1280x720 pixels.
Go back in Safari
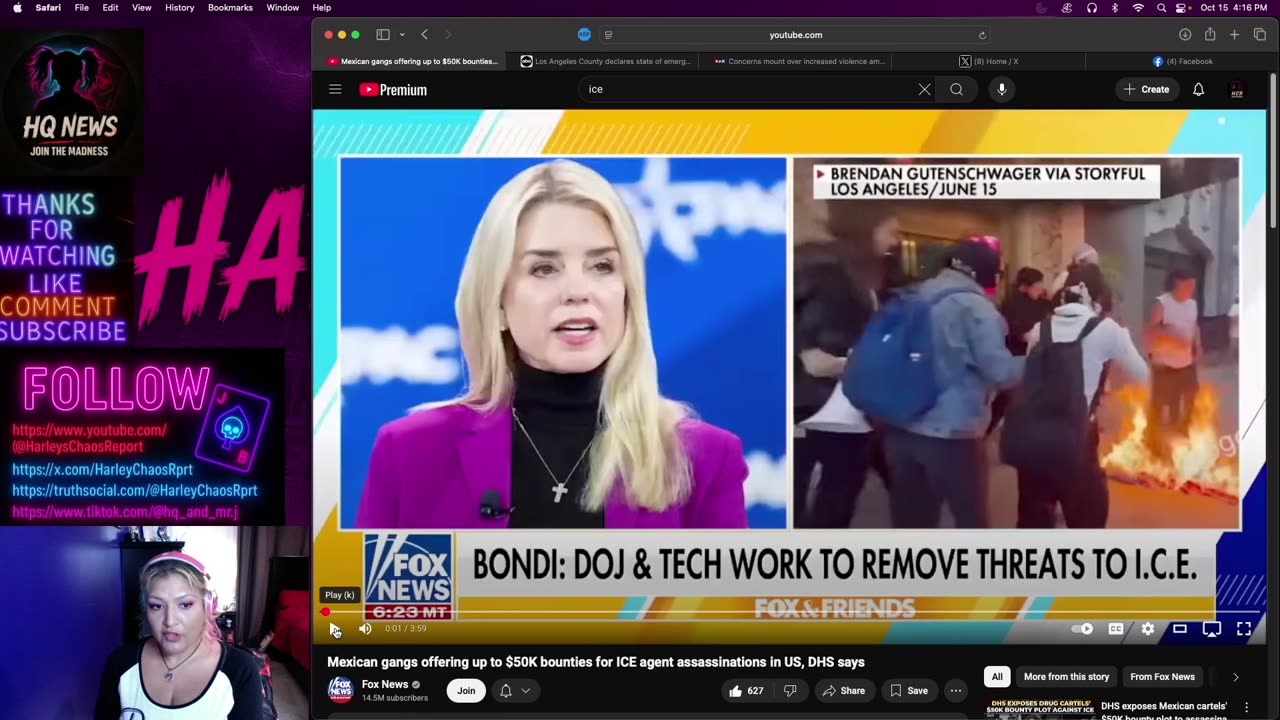pyautogui.click(x=424, y=34)
